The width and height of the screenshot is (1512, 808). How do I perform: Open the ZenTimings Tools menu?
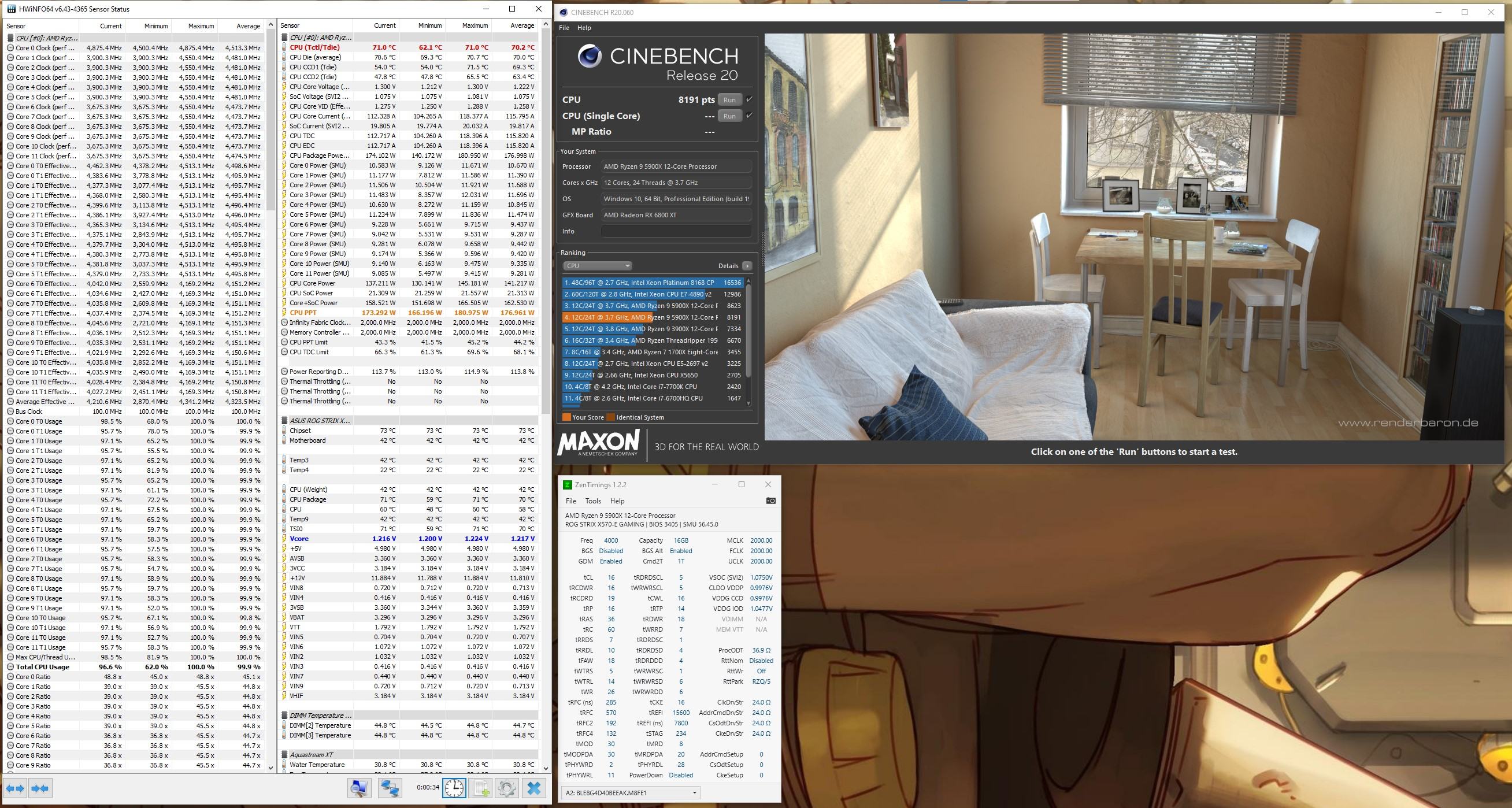(x=593, y=501)
